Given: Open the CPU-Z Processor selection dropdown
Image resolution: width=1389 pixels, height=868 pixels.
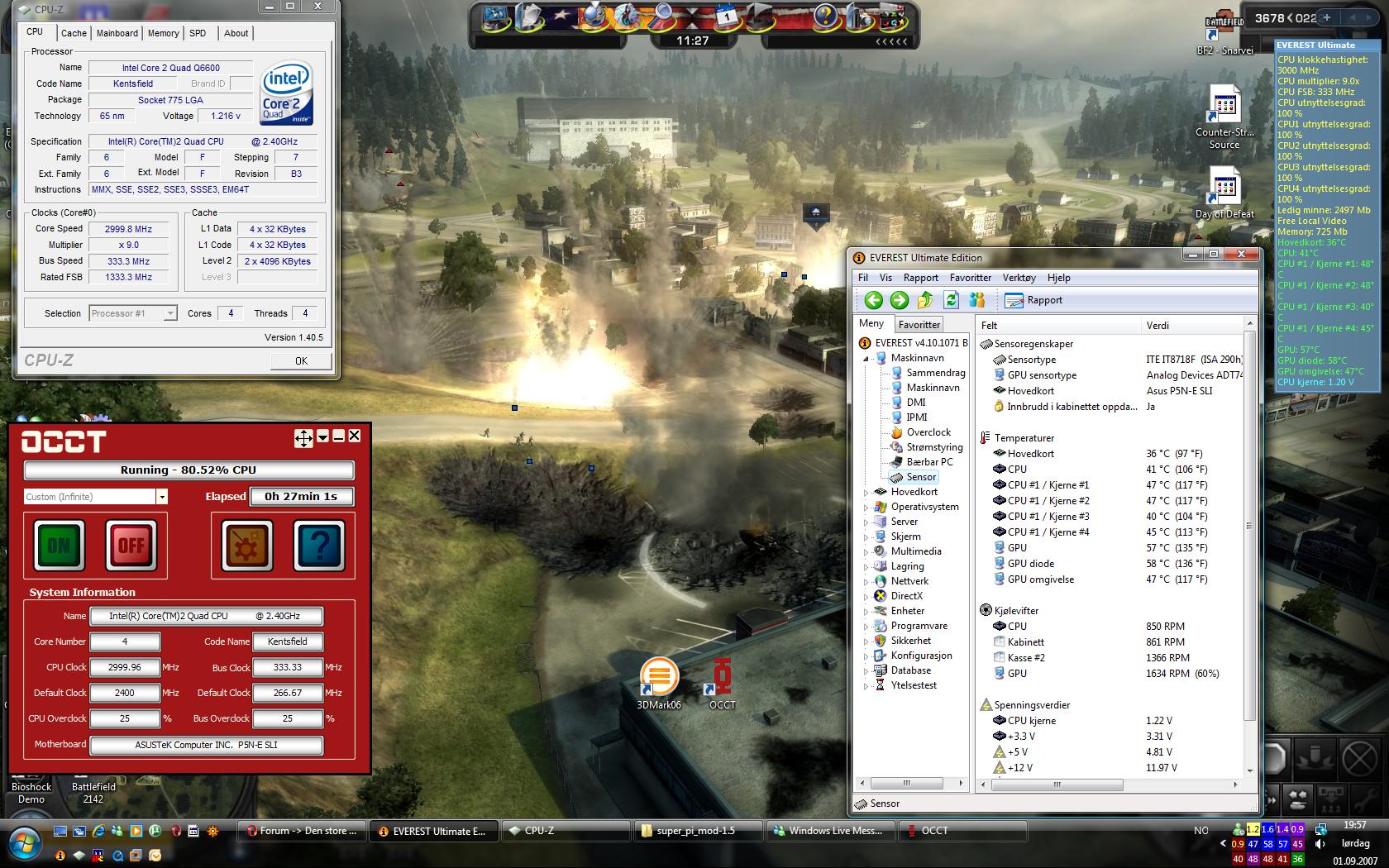Looking at the screenshot, I should coord(170,313).
